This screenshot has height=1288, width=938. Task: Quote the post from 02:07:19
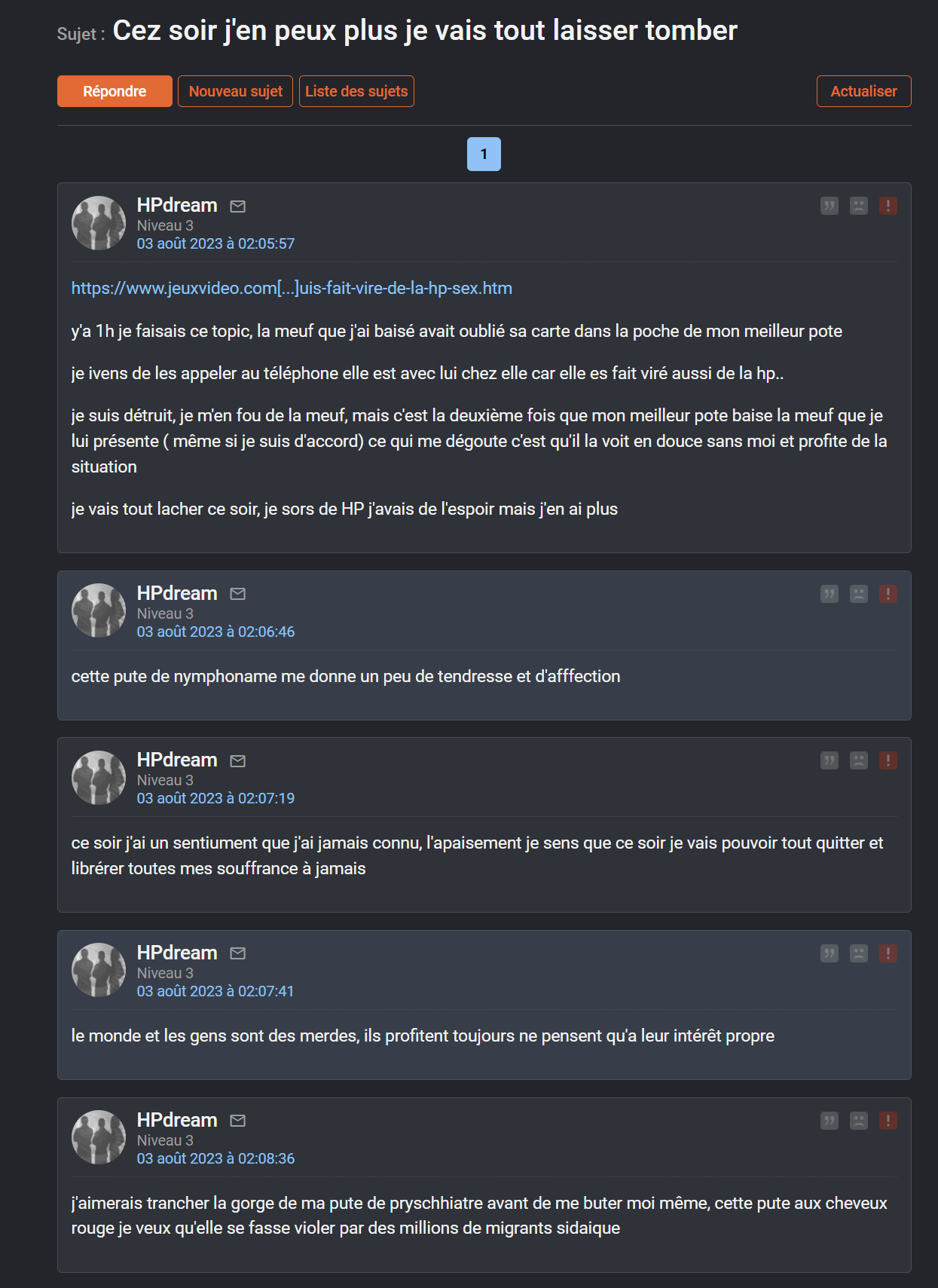coord(829,760)
